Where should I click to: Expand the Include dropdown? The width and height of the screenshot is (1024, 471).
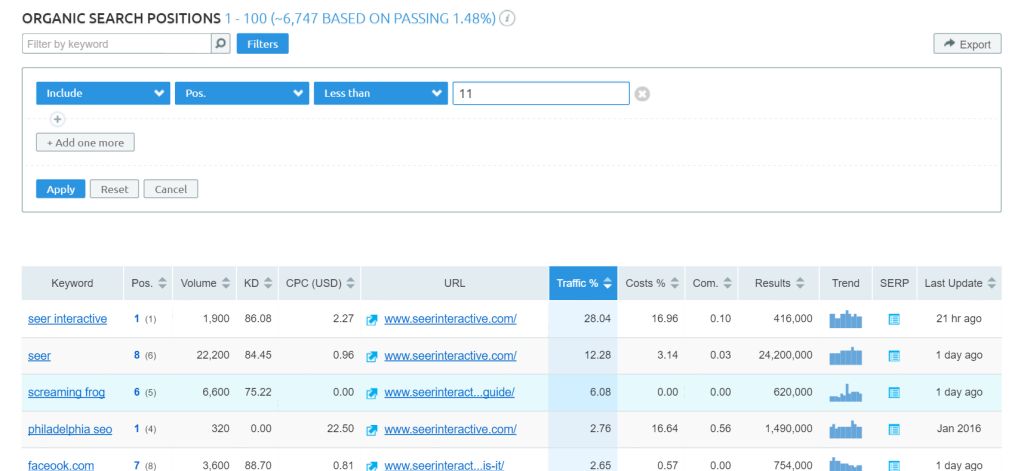pos(103,93)
